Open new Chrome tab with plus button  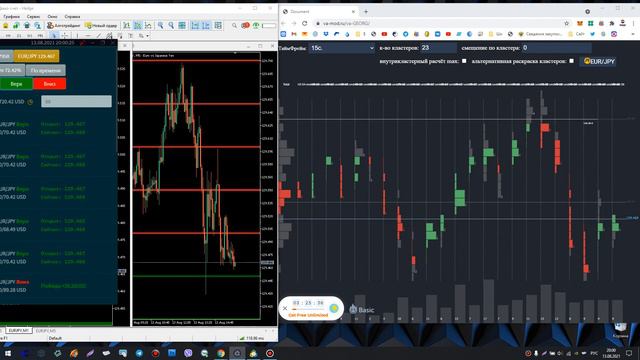point(366,11)
